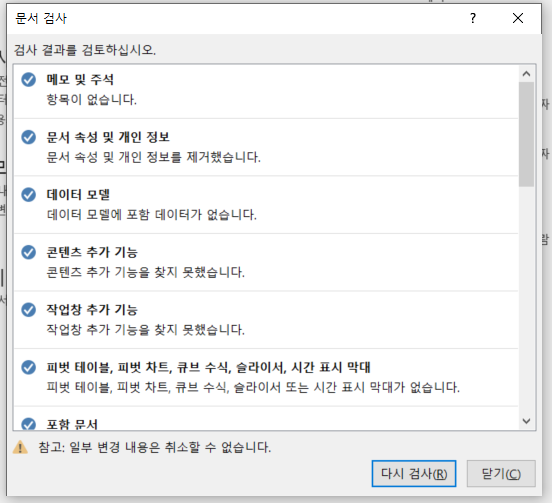Click the checkmark icon beside 콘텐츠 추가 기능
The image size is (552, 503).
click(29, 252)
